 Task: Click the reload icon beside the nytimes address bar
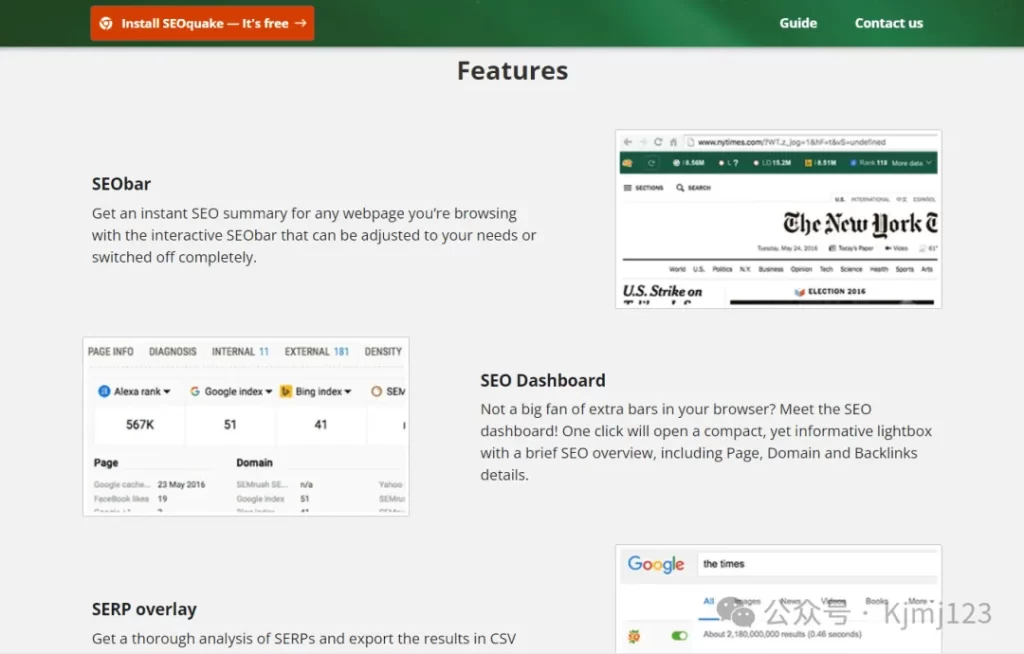(658, 142)
